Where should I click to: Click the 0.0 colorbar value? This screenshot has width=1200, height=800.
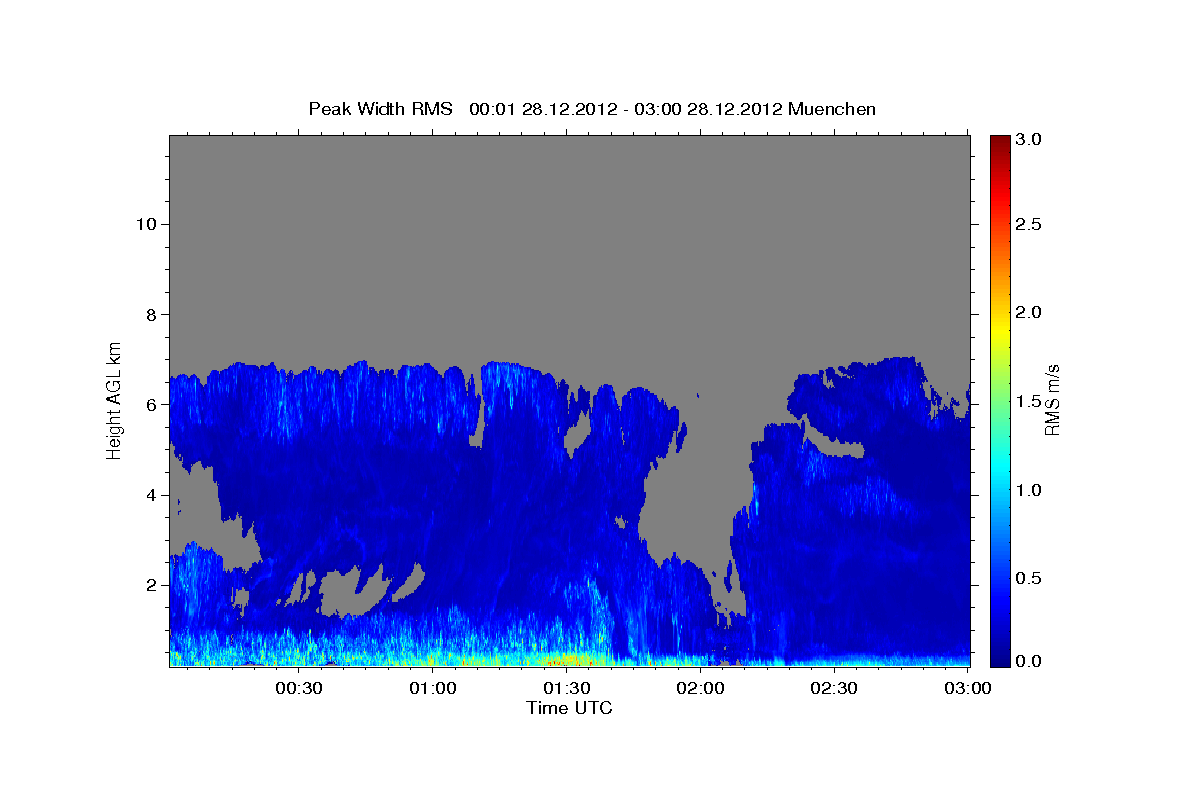1029,661
